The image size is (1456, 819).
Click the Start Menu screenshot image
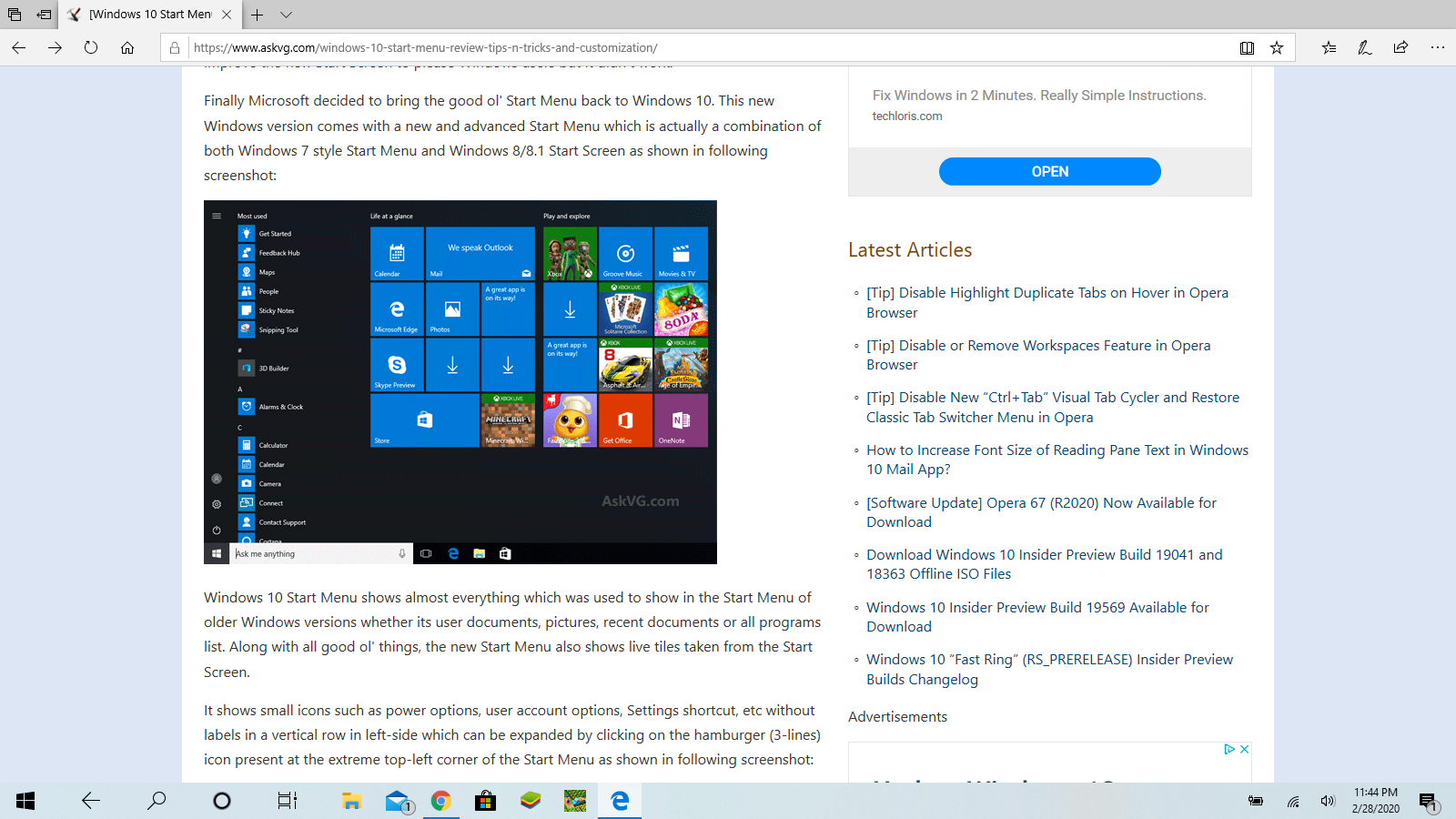click(460, 382)
